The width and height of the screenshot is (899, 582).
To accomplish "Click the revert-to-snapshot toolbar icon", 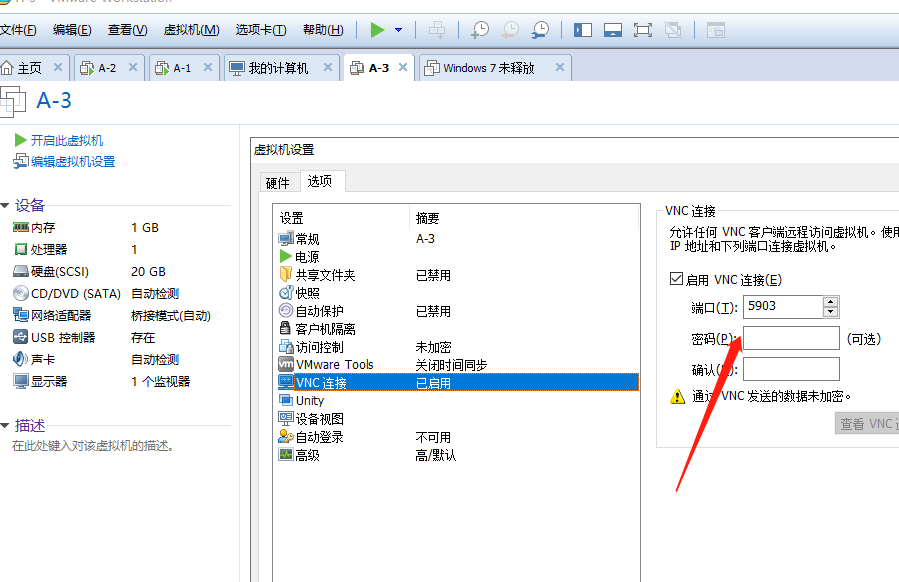I will [x=510, y=30].
